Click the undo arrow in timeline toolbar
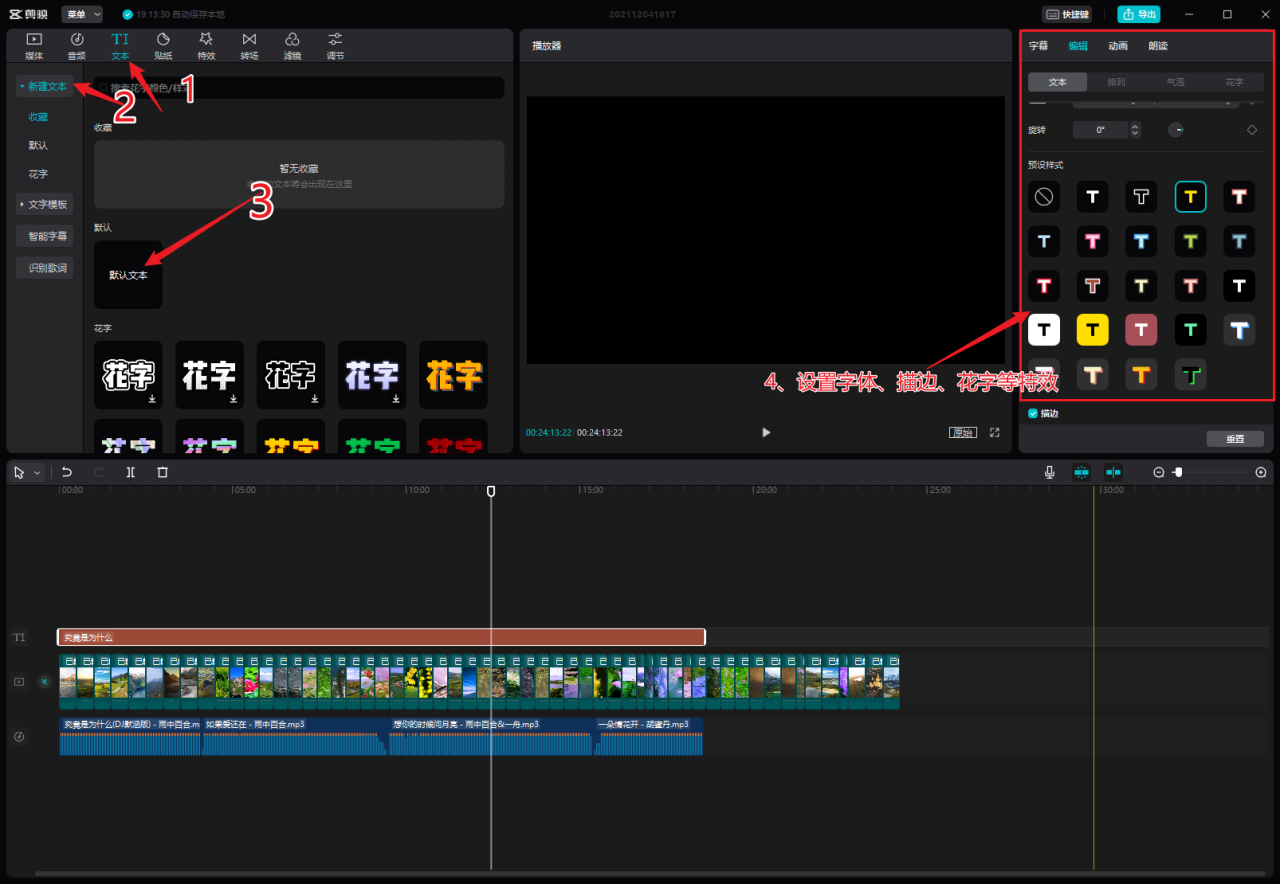 (x=67, y=472)
